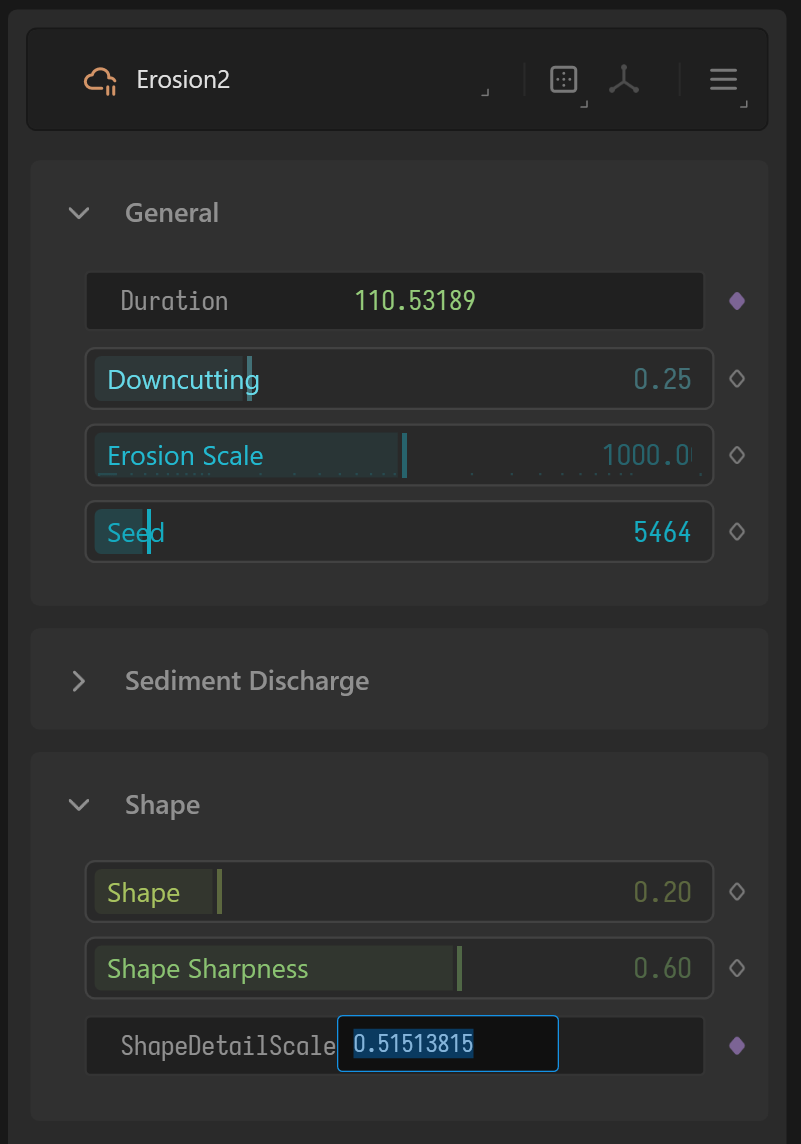Click the Duration value field
The height and width of the screenshot is (1144, 801).
415,301
